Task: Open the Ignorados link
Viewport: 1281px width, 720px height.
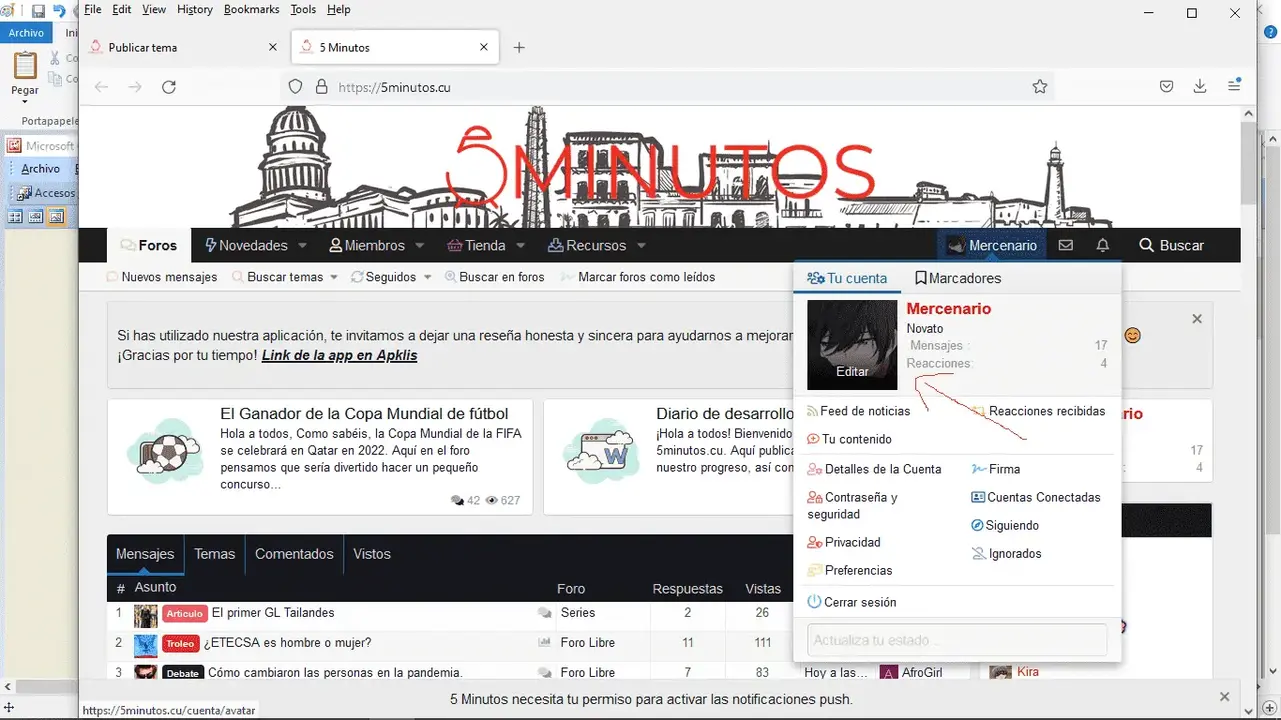Action: click(1007, 553)
